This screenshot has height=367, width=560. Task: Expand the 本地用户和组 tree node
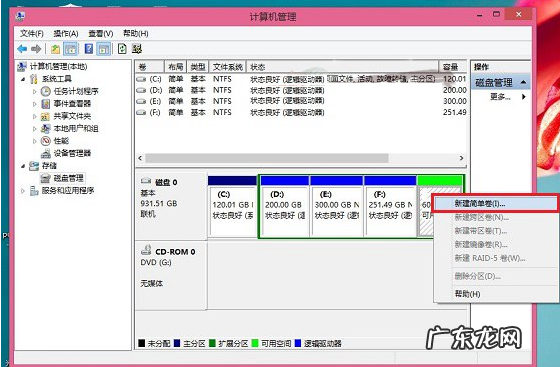click(35, 129)
